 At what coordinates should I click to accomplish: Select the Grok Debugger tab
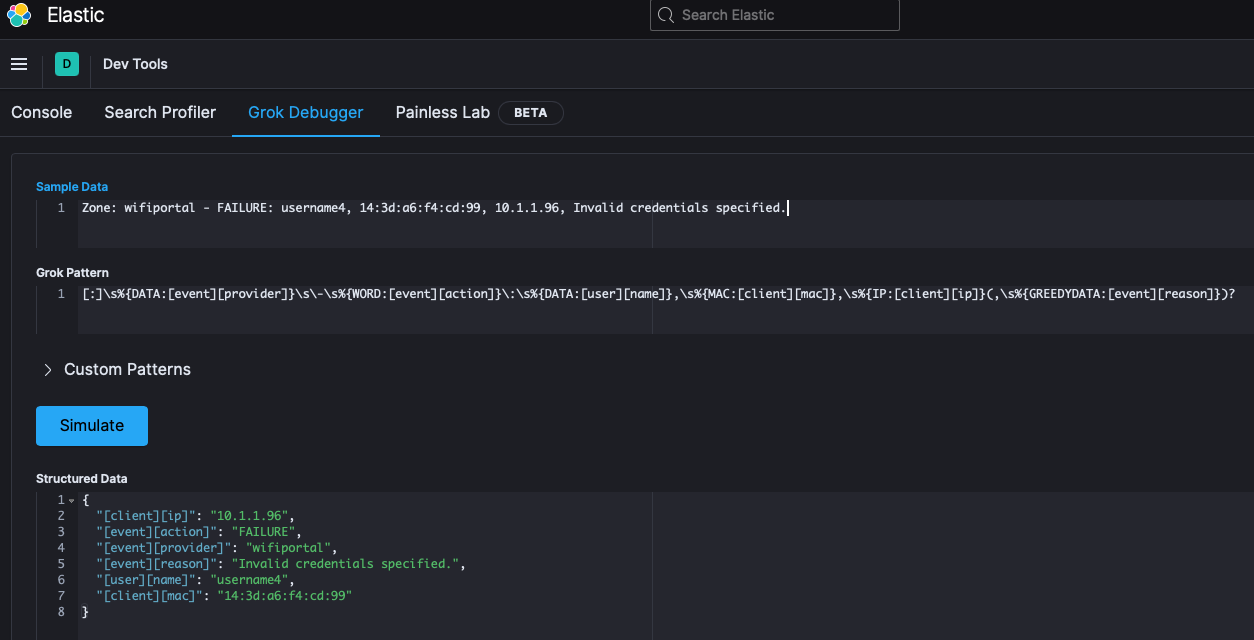click(x=306, y=112)
